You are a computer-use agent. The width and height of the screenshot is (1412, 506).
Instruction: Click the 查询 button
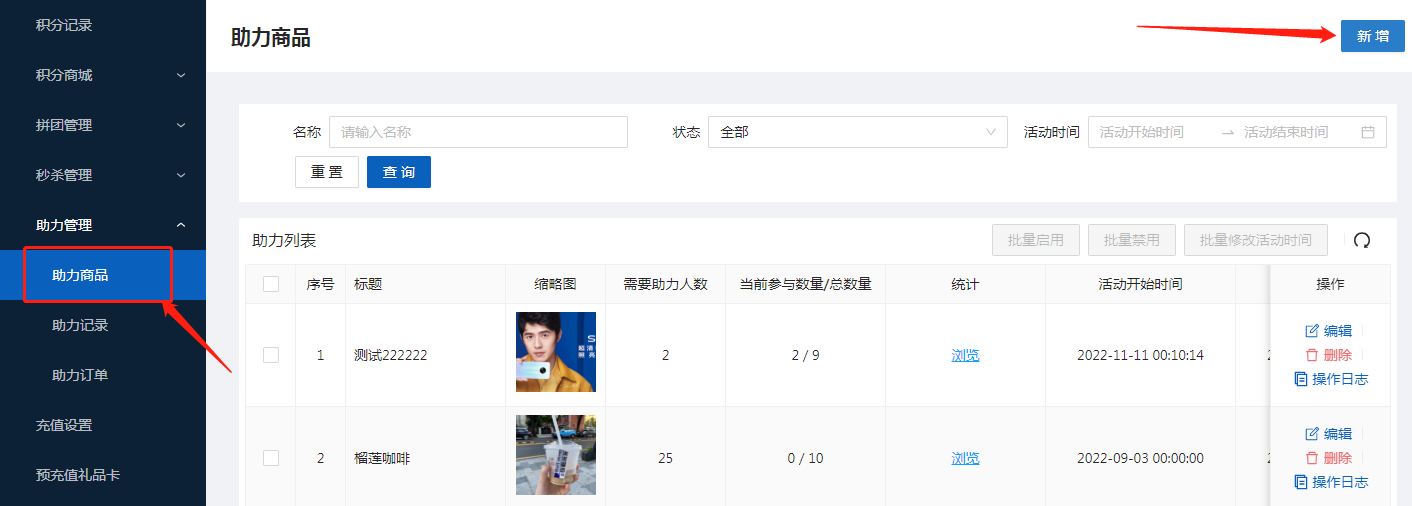click(x=398, y=172)
